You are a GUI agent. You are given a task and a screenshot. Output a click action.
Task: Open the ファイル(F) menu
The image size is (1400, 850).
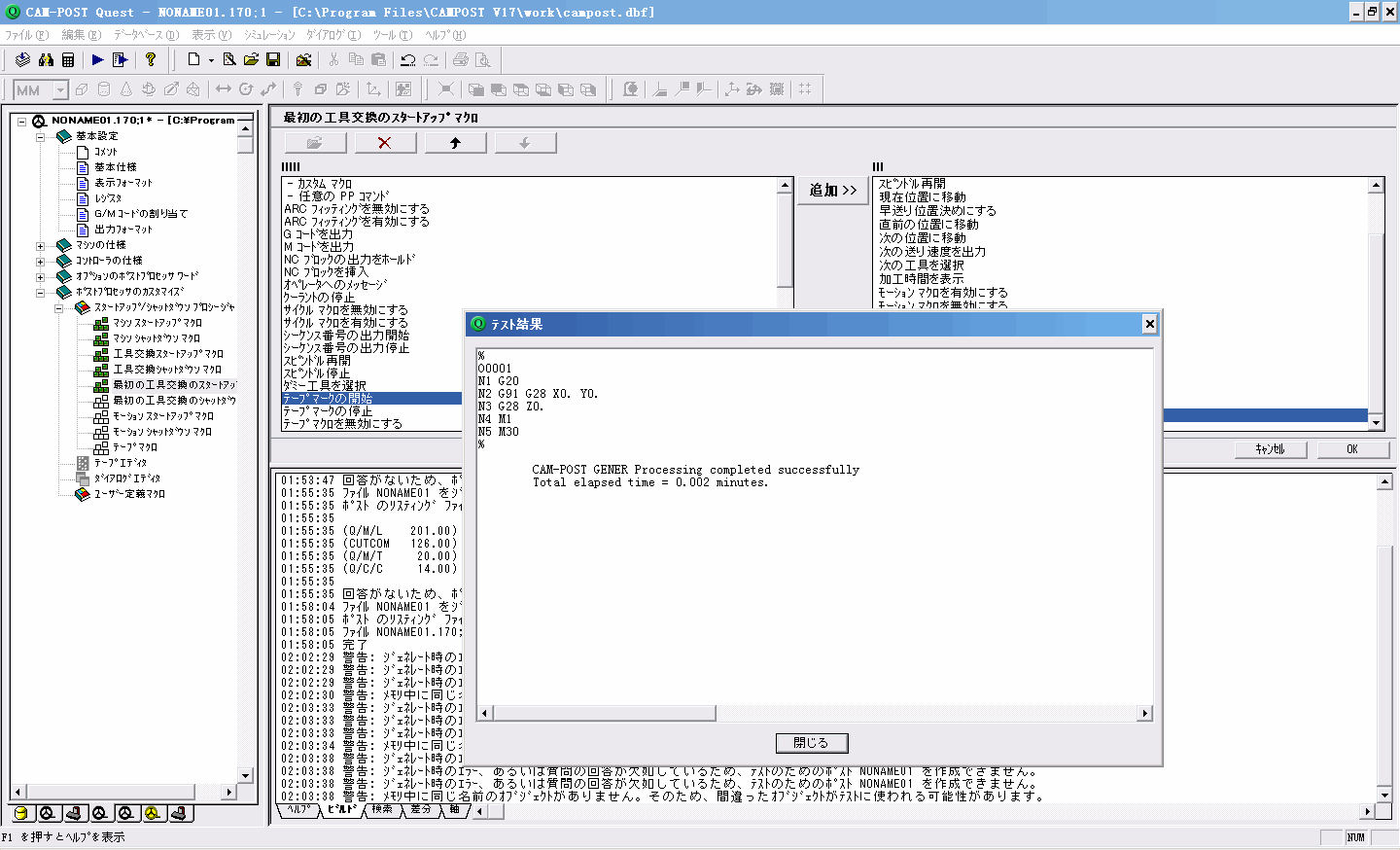pos(26,35)
